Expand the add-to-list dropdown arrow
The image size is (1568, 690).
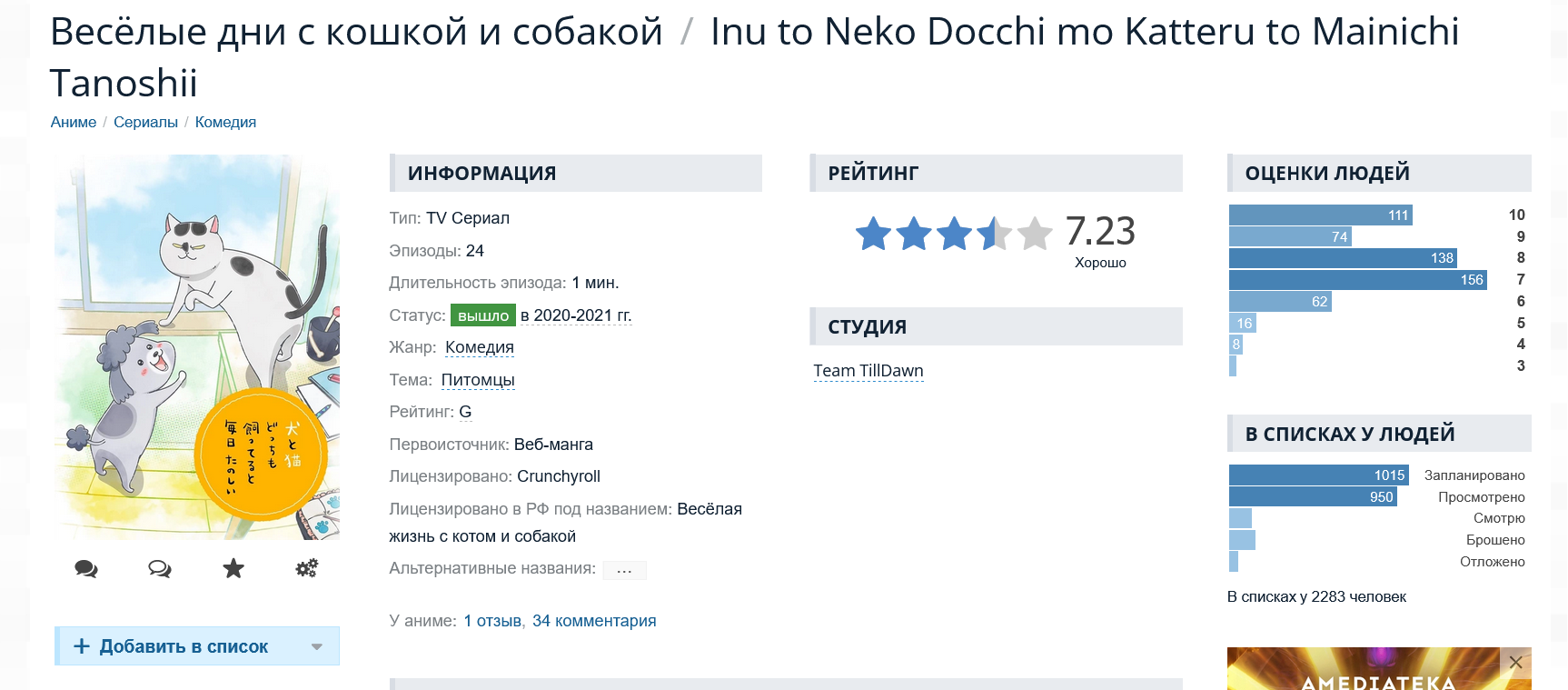pyautogui.click(x=317, y=647)
